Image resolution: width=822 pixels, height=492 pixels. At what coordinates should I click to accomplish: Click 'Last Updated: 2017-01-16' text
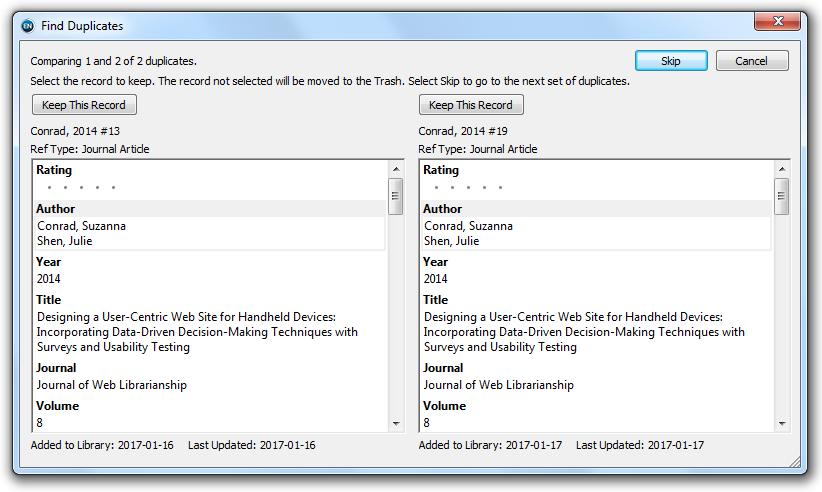pos(252,445)
